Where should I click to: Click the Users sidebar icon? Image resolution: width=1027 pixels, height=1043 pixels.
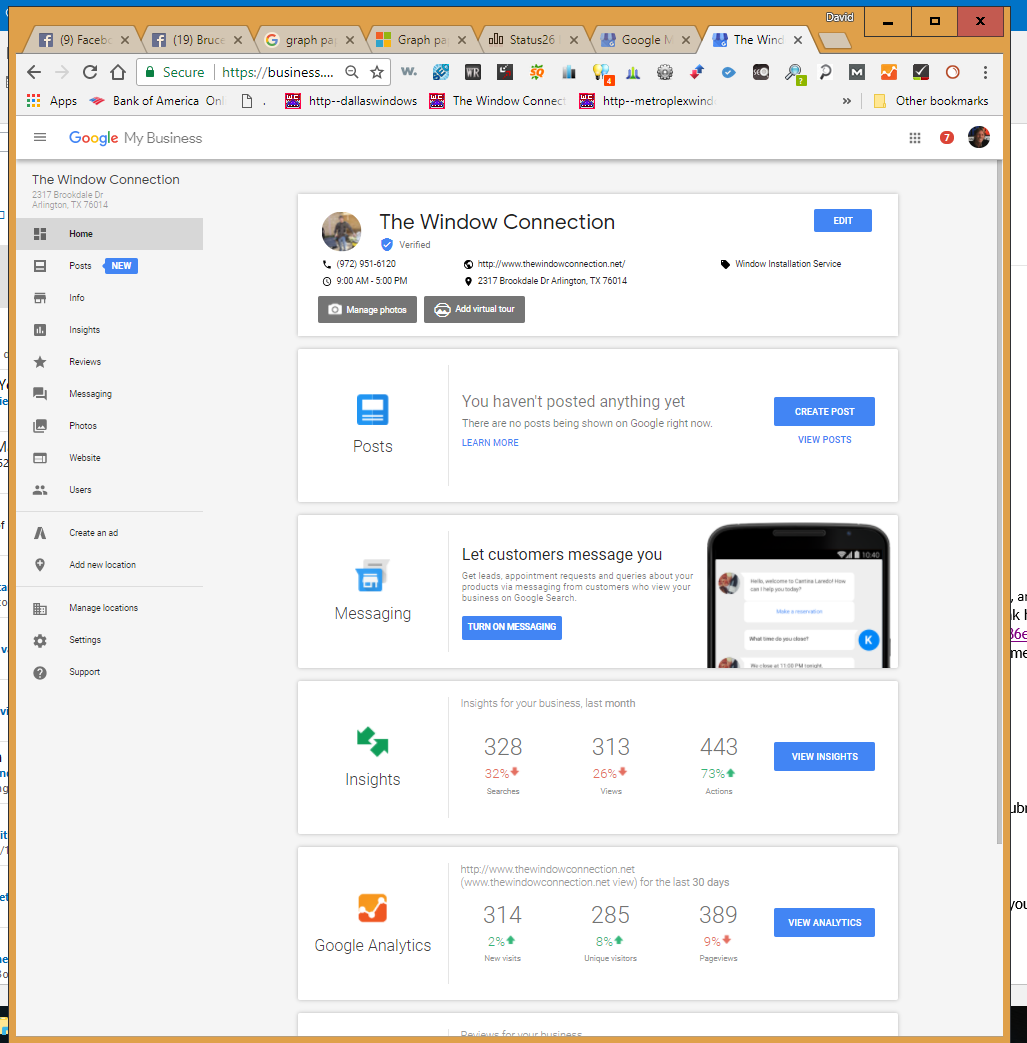click(40, 490)
